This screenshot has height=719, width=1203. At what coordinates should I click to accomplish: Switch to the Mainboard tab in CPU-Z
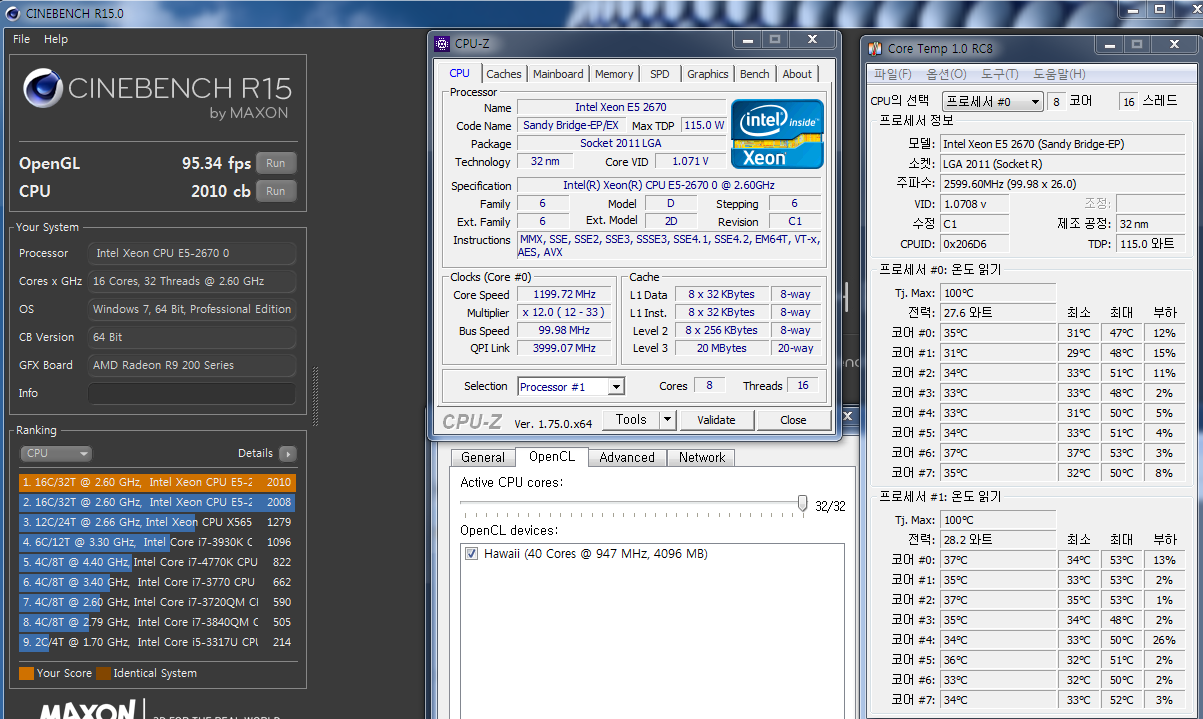tap(558, 74)
